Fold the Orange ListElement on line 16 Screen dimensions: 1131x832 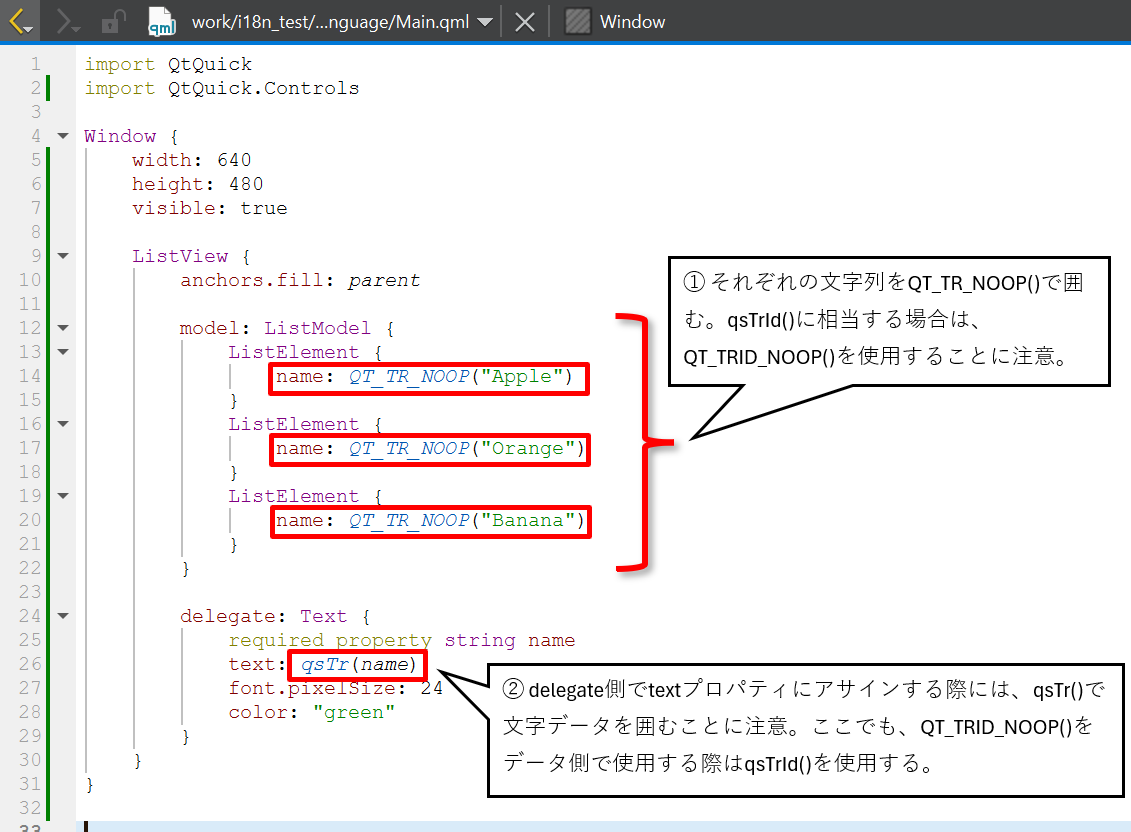(x=63, y=424)
